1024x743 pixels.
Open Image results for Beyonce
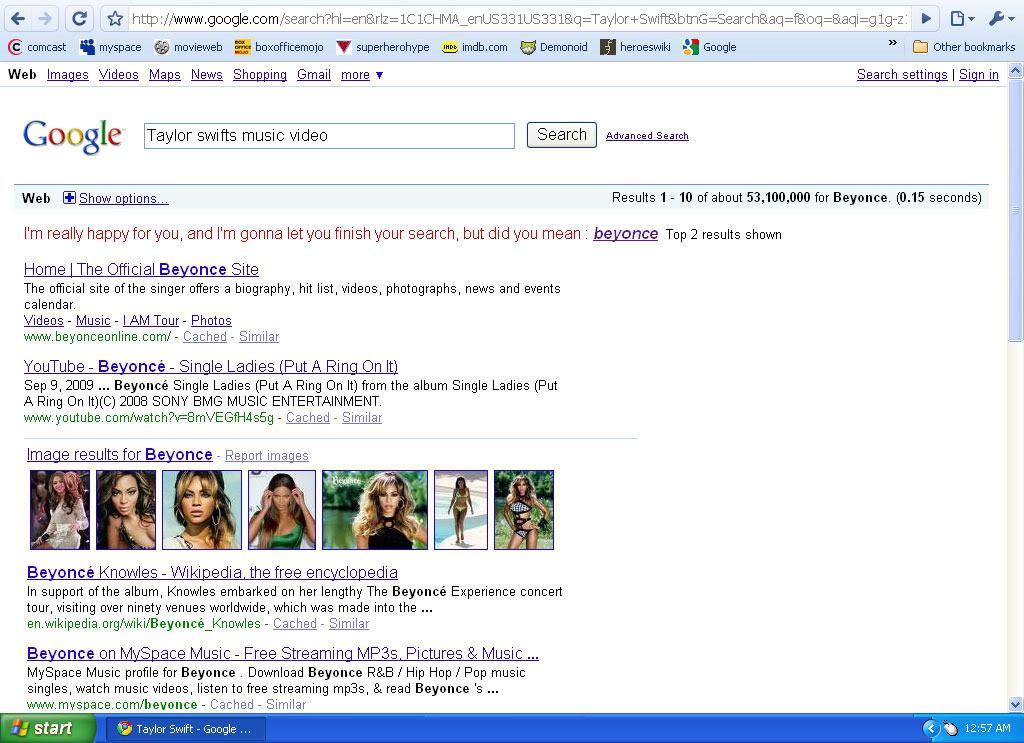click(120, 454)
